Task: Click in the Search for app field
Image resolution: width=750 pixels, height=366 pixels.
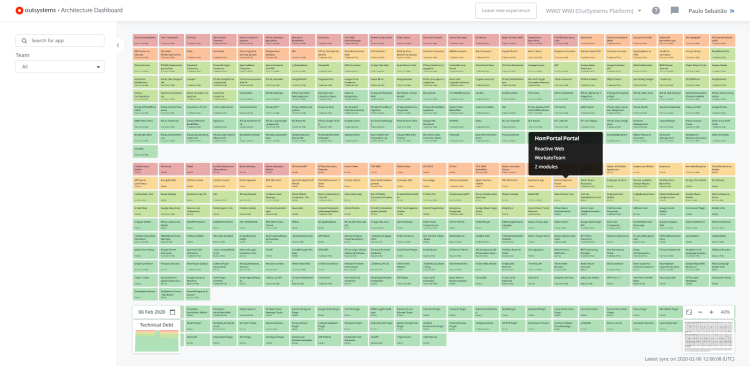Action: [60, 41]
